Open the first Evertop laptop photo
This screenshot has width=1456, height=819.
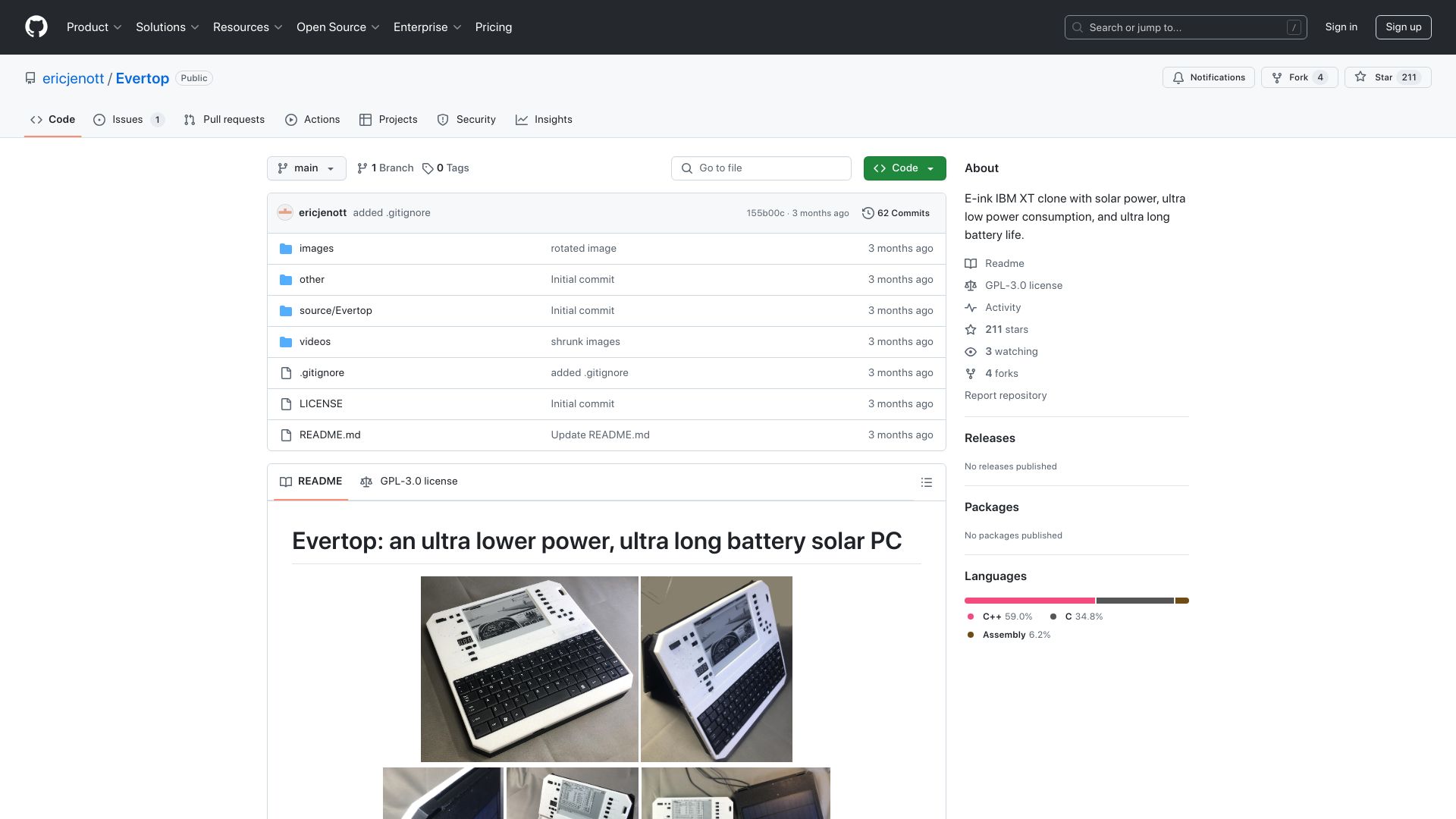(529, 669)
